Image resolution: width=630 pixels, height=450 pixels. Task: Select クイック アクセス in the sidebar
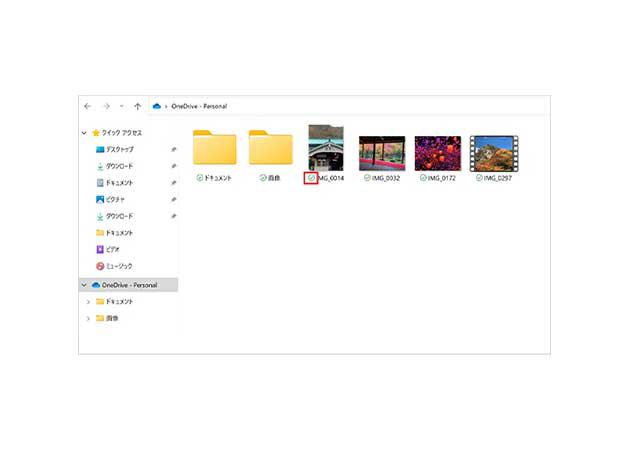121,133
